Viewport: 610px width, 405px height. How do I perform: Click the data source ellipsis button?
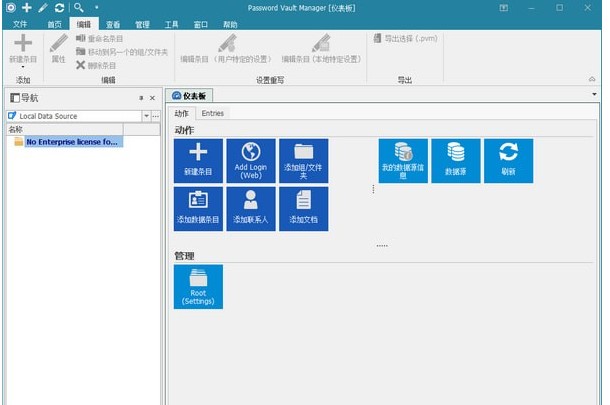click(155, 116)
